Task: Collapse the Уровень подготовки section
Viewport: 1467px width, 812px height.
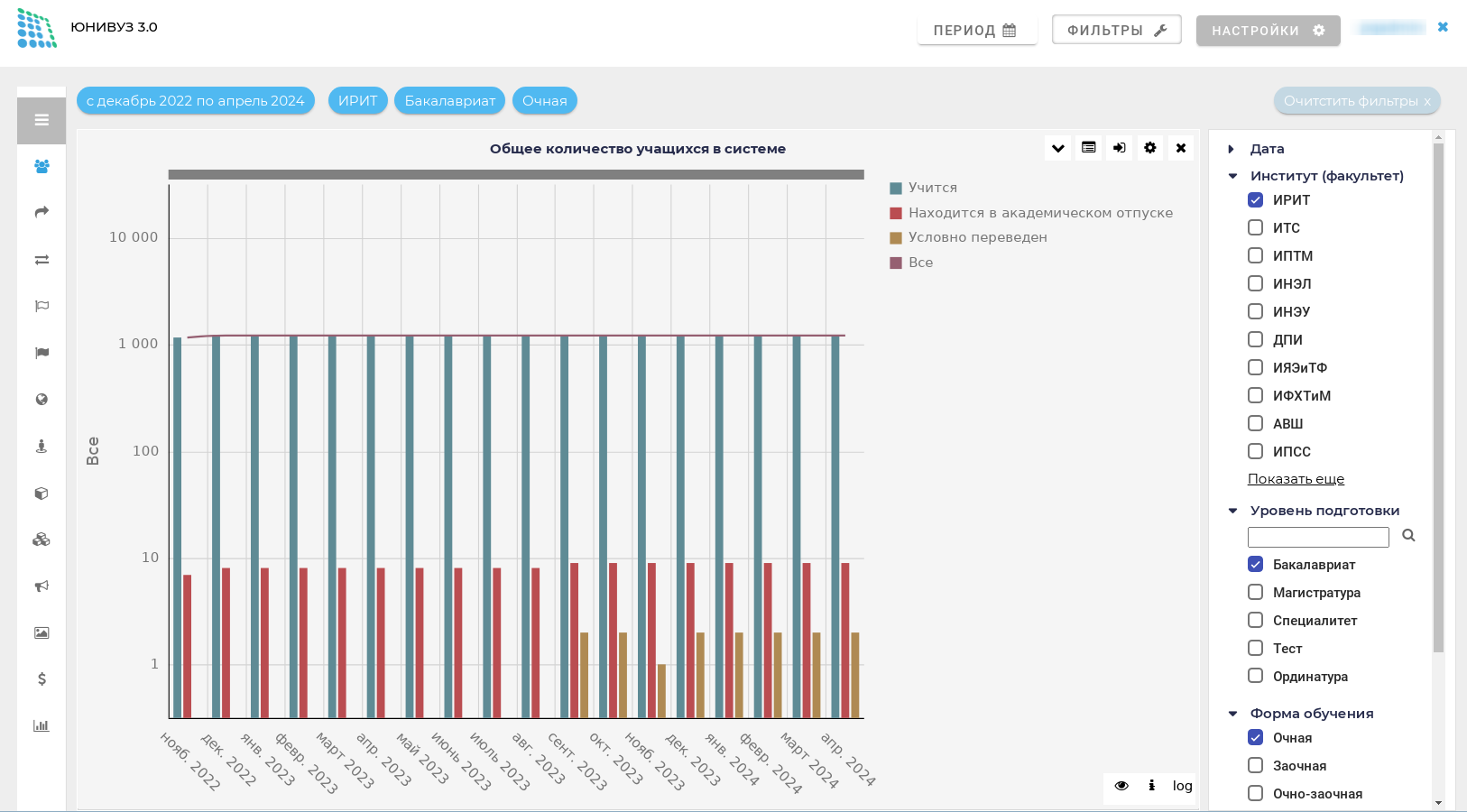Action: (1232, 511)
